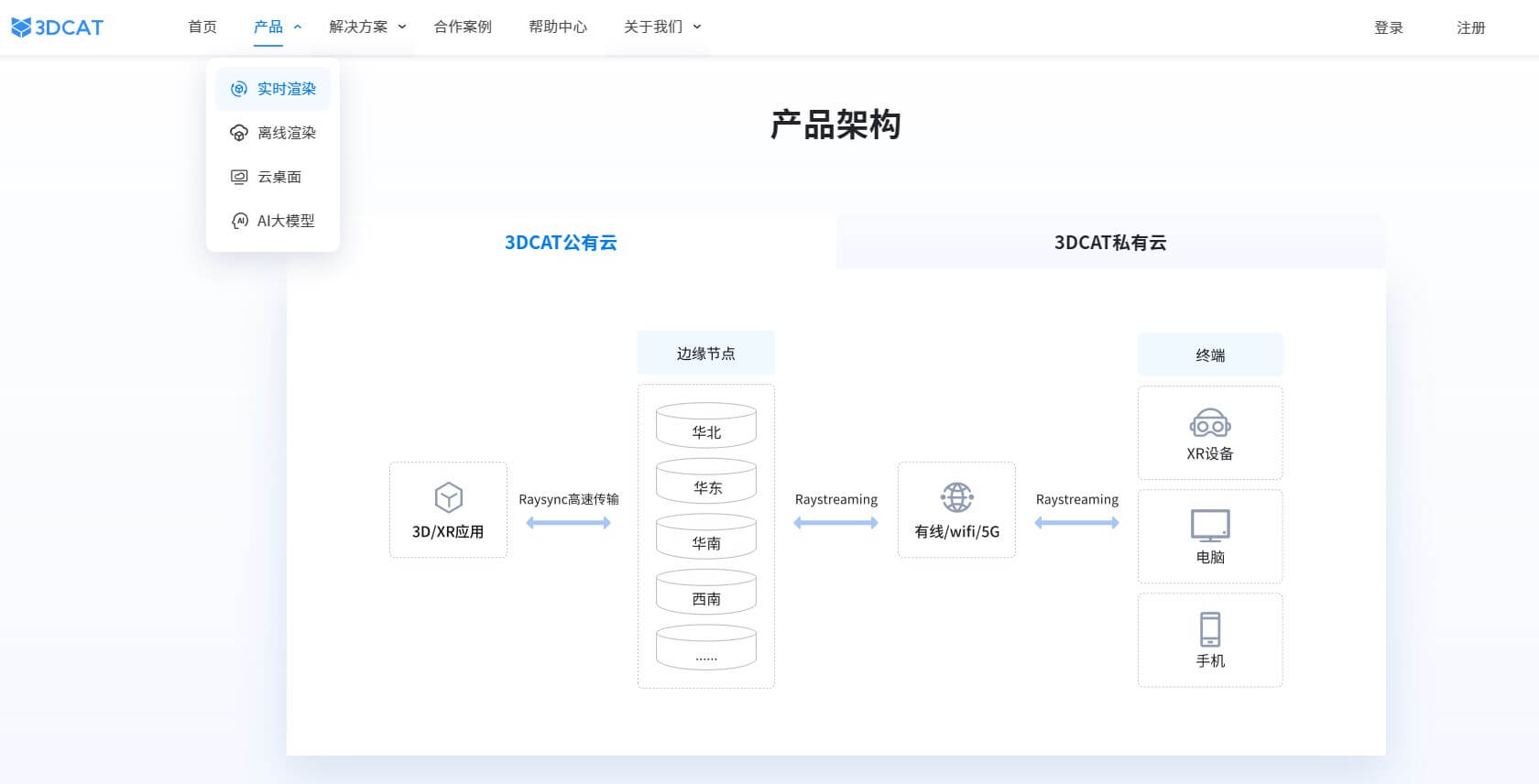Click the 3DCAT logo

click(x=57, y=27)
